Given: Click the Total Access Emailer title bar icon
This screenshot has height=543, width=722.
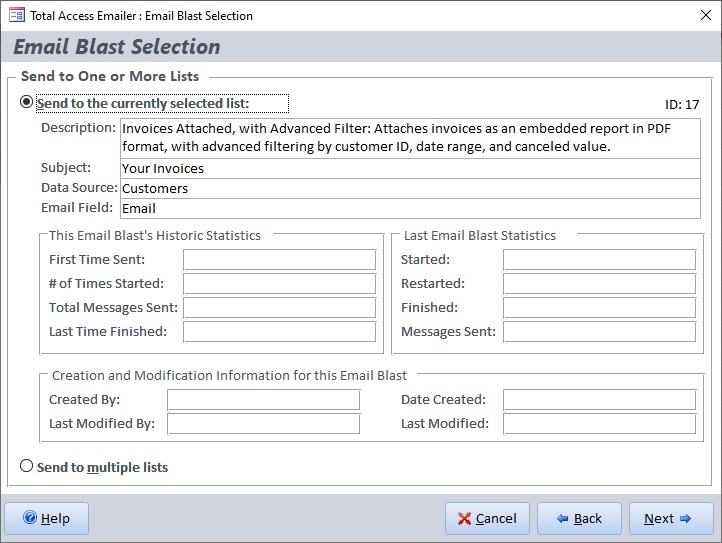Looking at the screenshot, I should (16, 15).
